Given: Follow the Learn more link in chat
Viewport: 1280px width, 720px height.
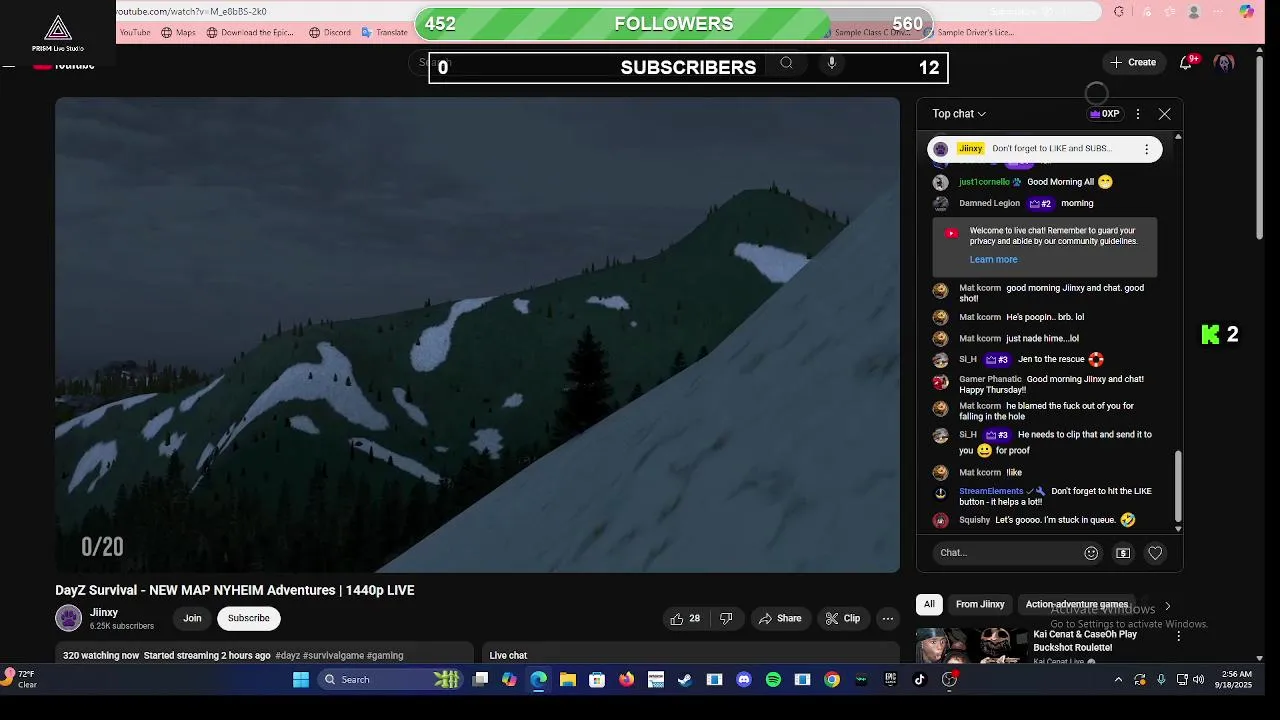Looking at the screenshot, I should pyautogui.click(x=993, y=259).
